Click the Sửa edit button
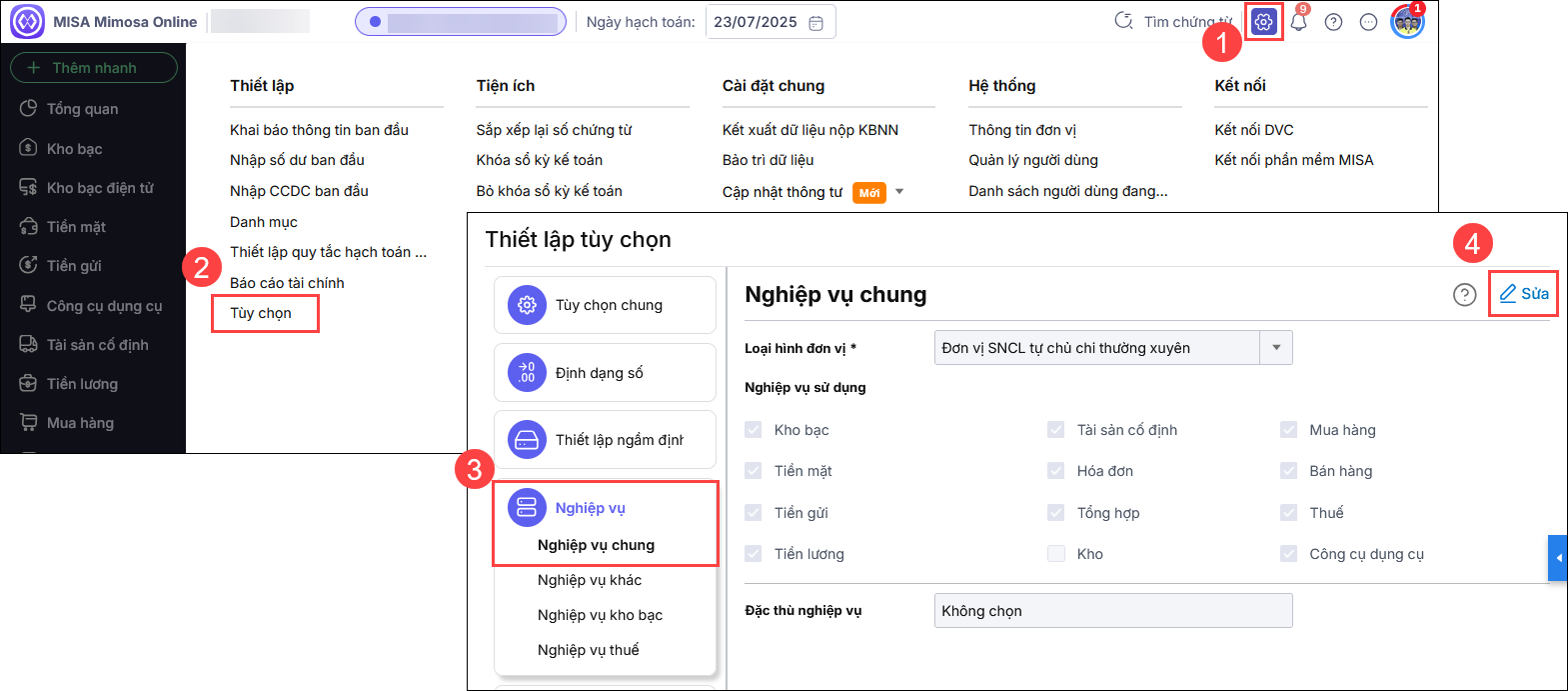The image size is (1568, 691). pos(1523,294)
